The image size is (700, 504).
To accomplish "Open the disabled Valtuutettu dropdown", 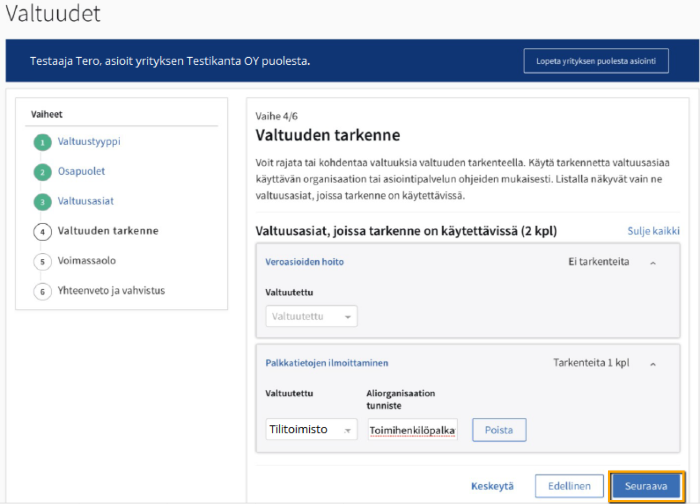I will tap(311, 316).
